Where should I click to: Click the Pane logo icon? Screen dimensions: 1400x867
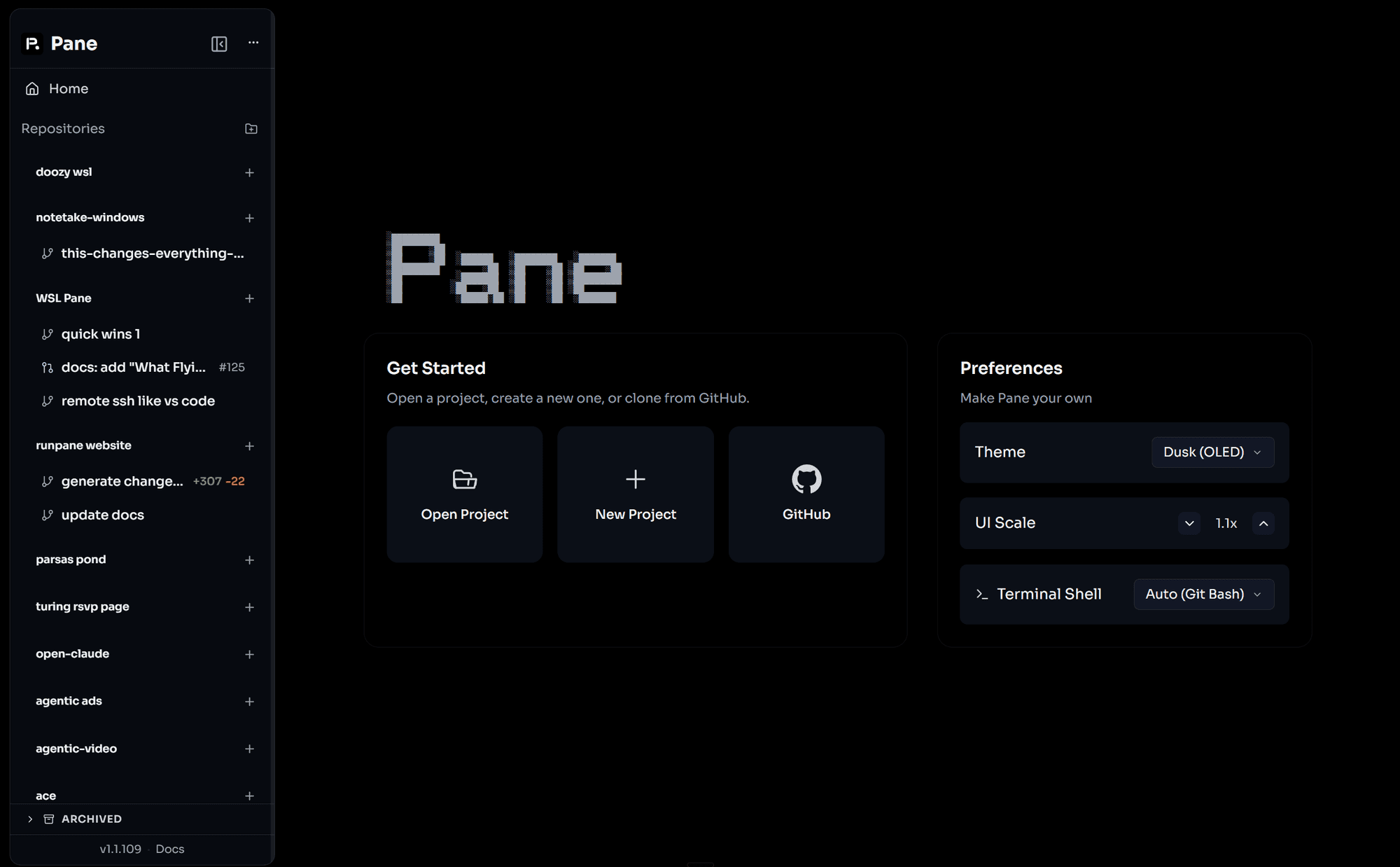coord(31,43)
